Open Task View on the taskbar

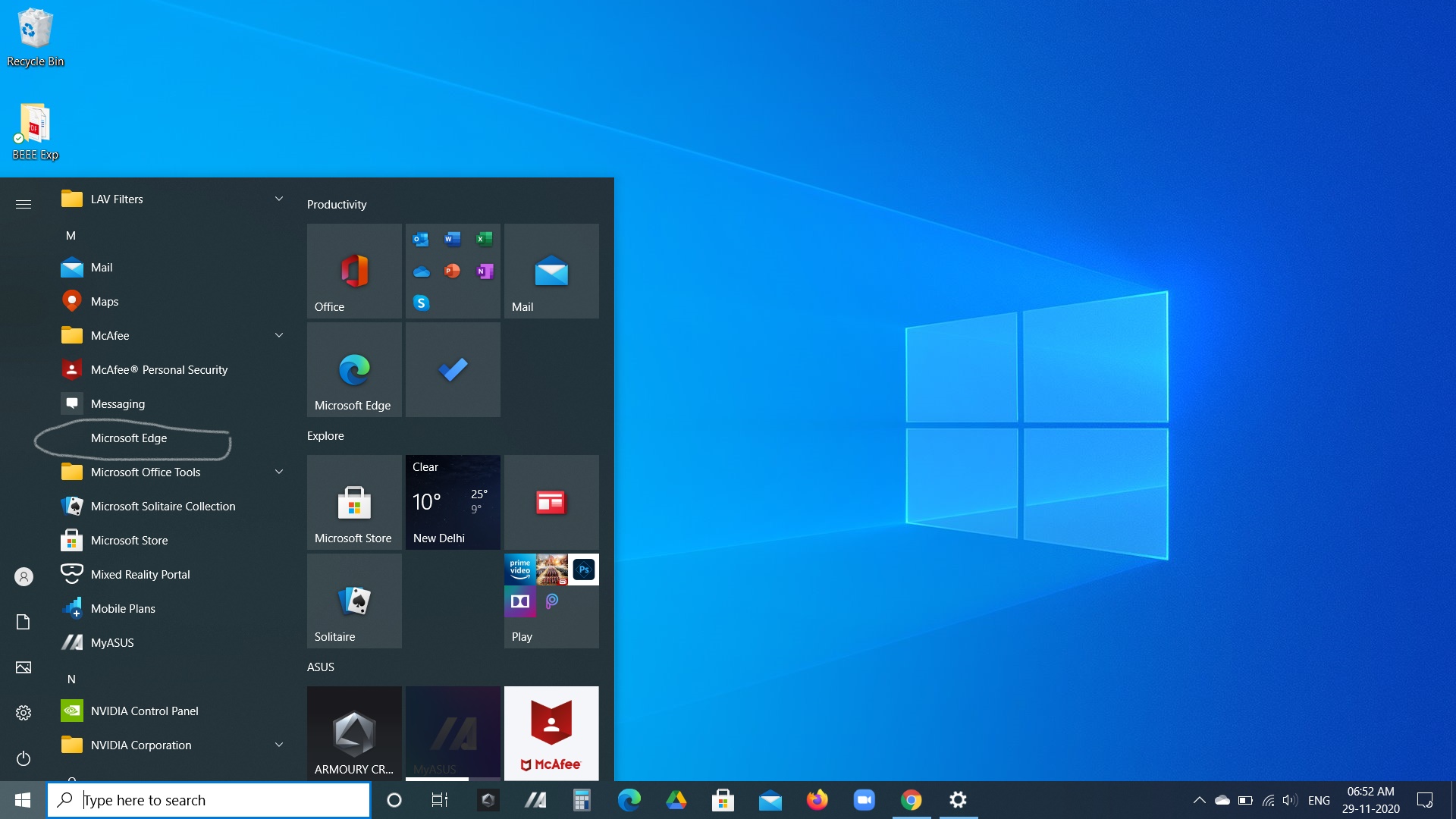tap(440, 800)
